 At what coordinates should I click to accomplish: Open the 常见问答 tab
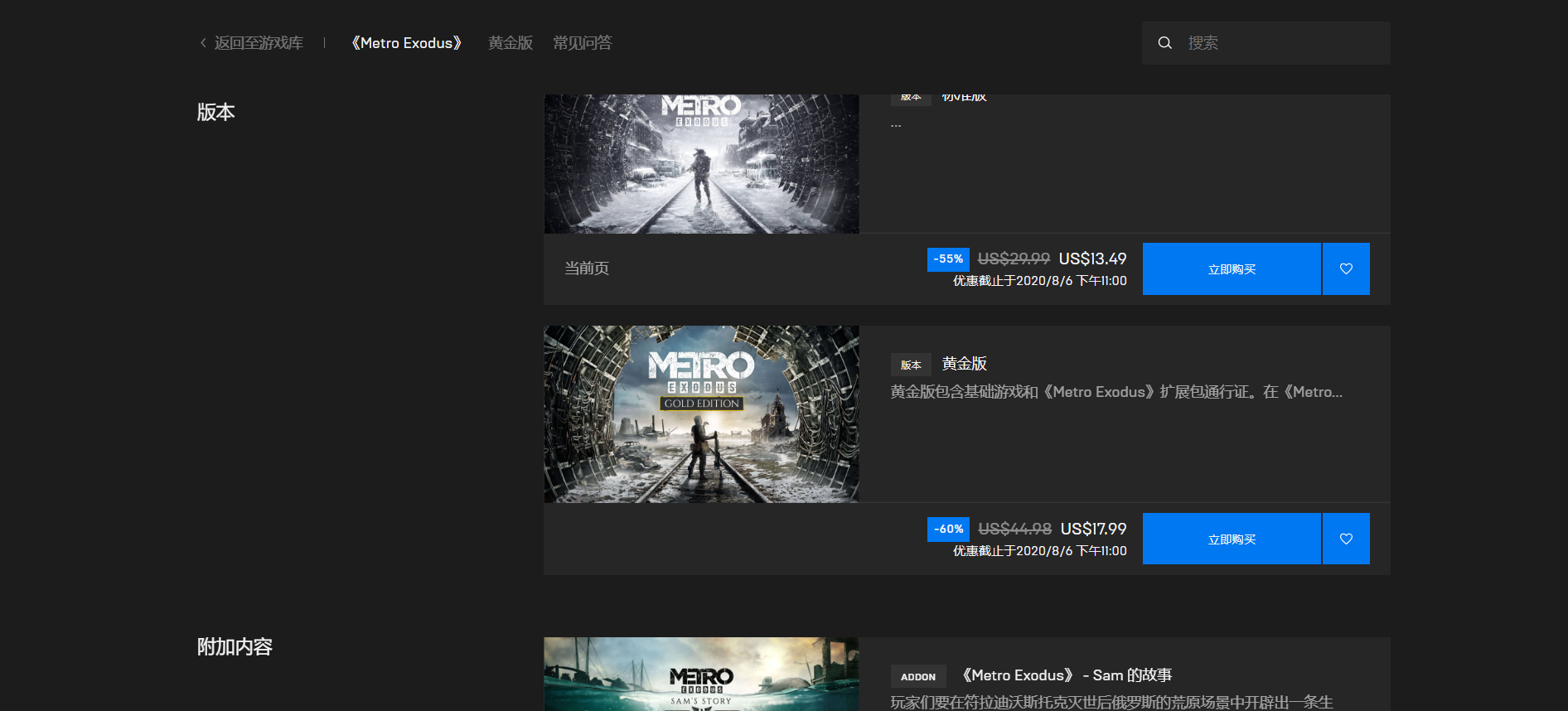coord(583,43)
